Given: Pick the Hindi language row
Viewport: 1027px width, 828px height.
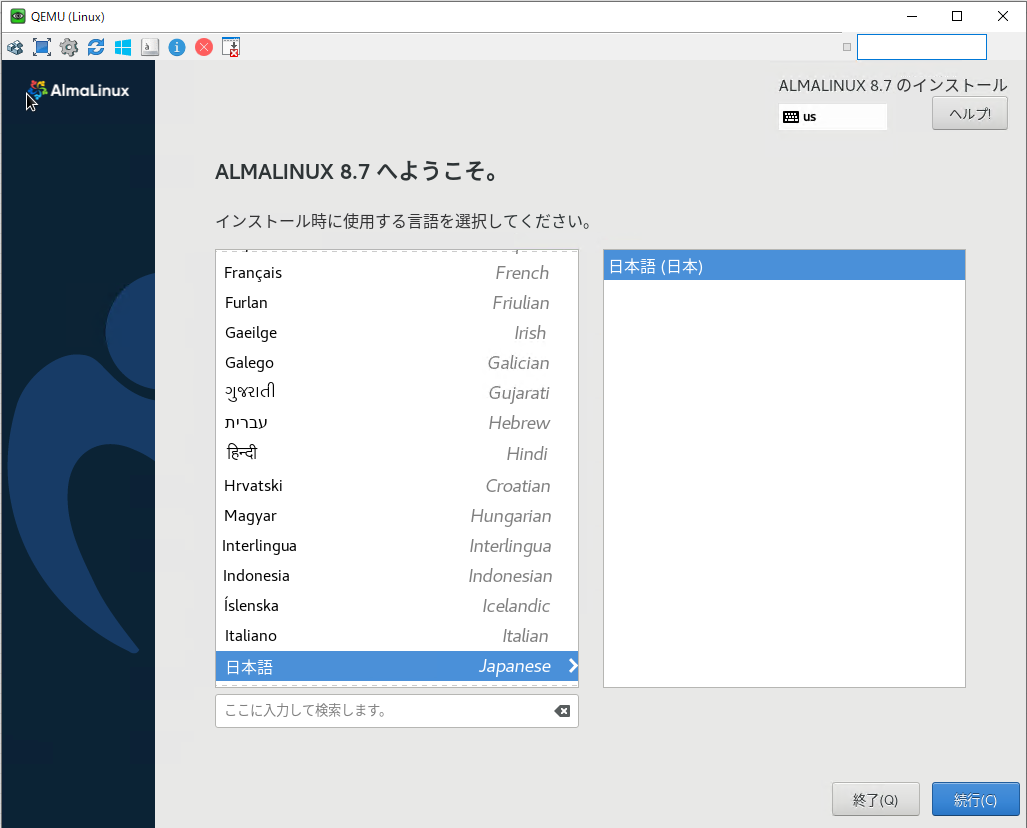Looking at the screenshot, I should coord(397,453).
